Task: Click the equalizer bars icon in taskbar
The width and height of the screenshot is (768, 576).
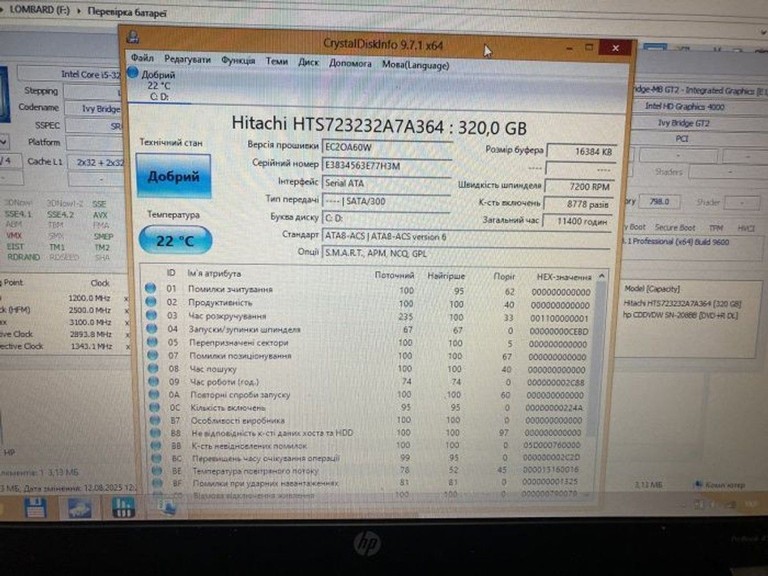Action: (123, 507)
